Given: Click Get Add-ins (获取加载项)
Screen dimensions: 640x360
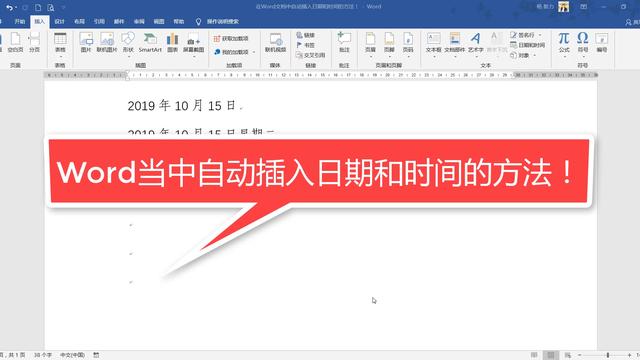Looking at the screenshot, I should (x=231, y=38).
